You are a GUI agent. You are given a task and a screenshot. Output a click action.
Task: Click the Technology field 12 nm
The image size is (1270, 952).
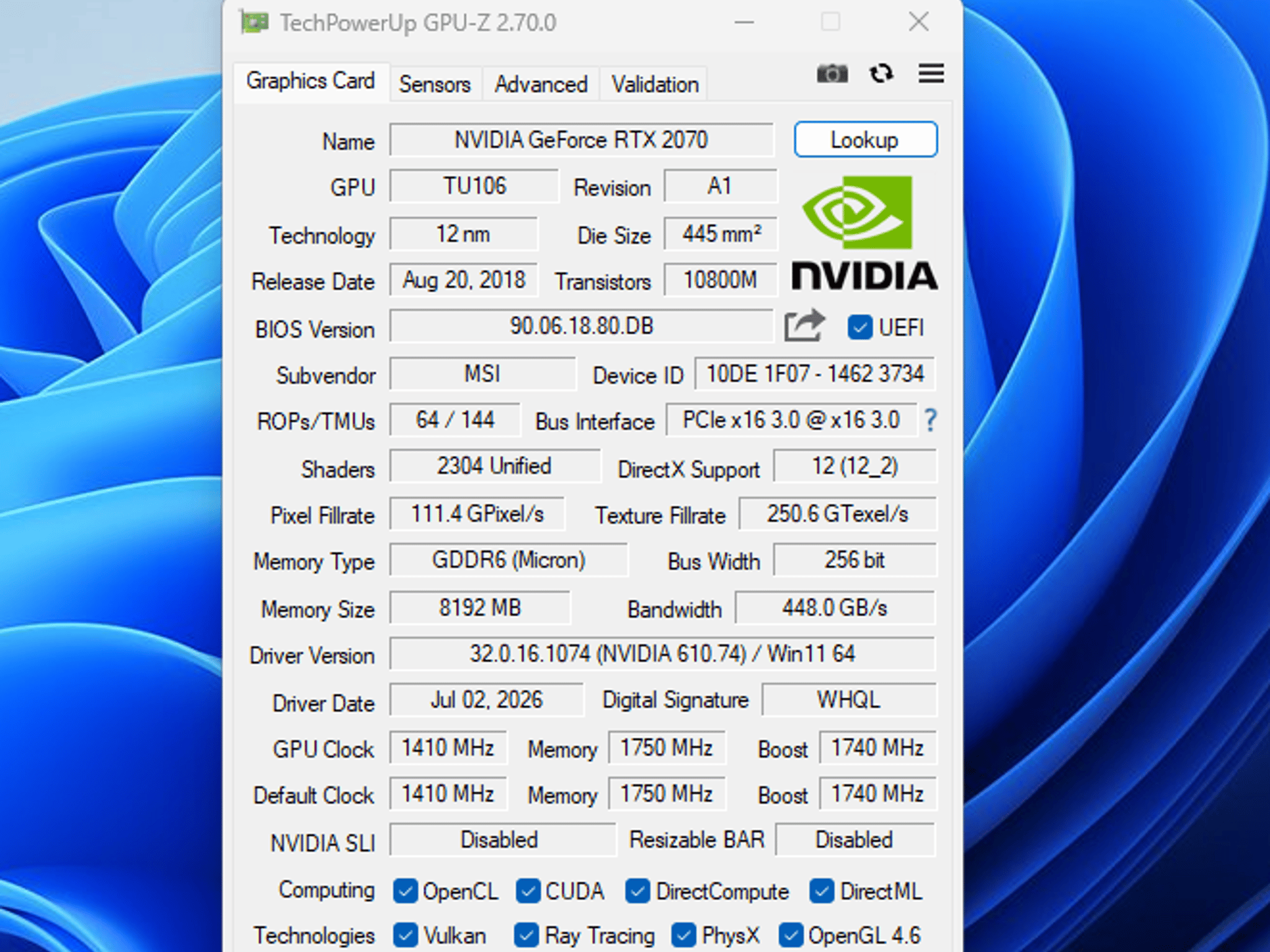tap(463, 234)
